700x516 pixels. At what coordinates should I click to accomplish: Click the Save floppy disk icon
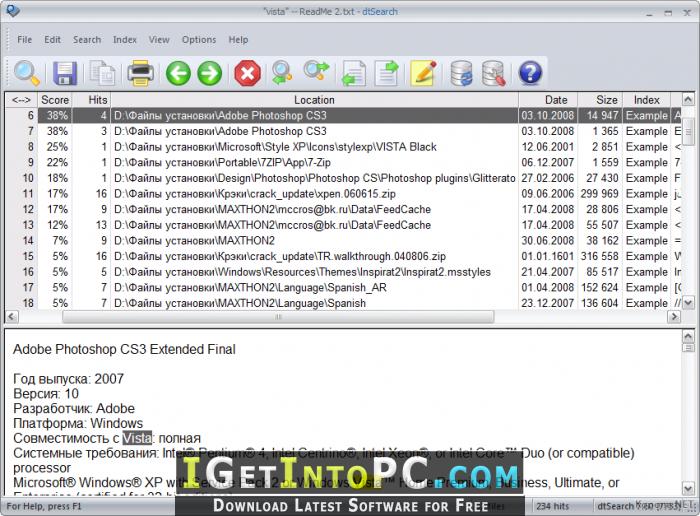click(65, 73)
